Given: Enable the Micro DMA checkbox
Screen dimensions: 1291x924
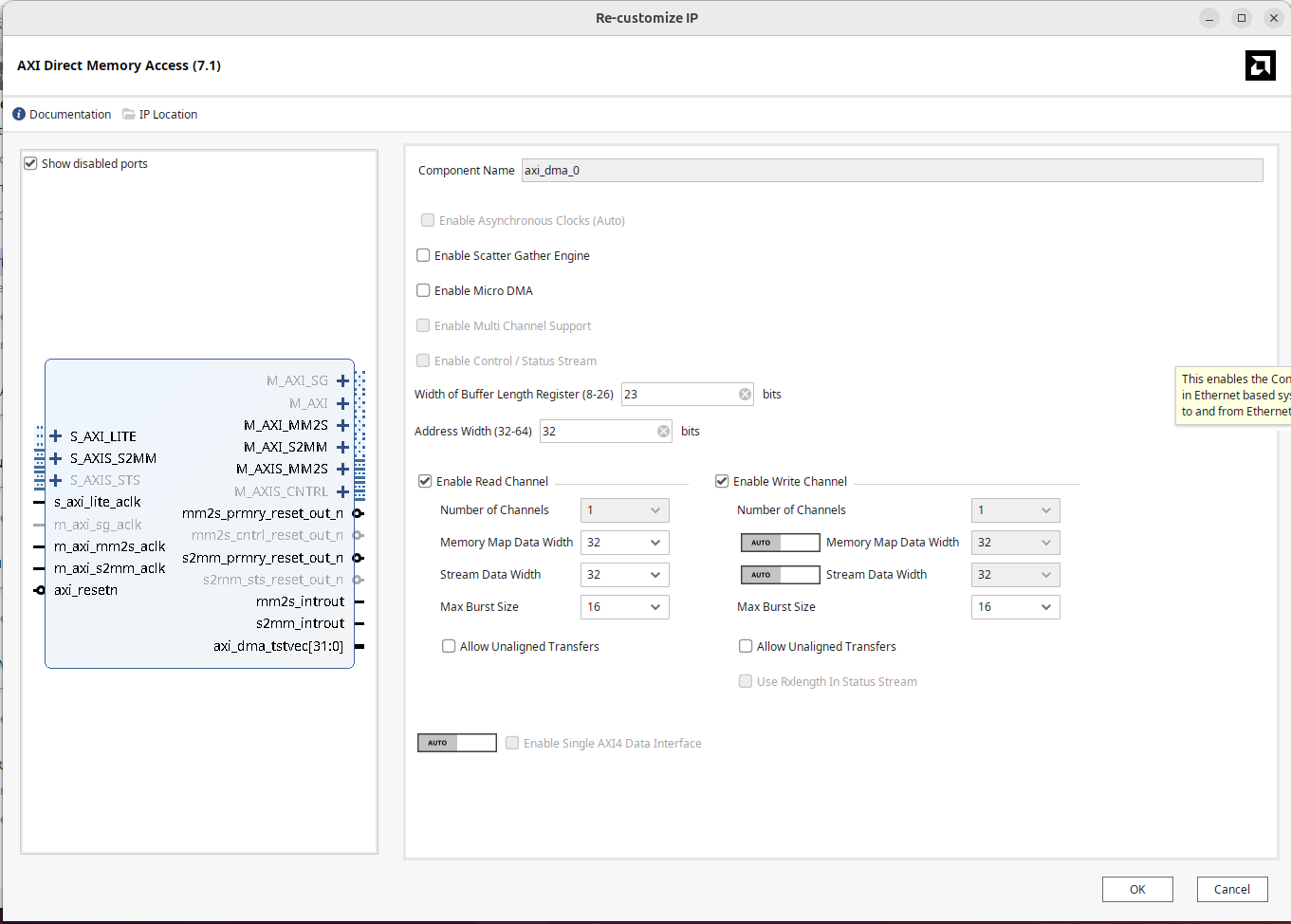Looking at the screenshot, I should pyautogui.click(x=423, y=290).
